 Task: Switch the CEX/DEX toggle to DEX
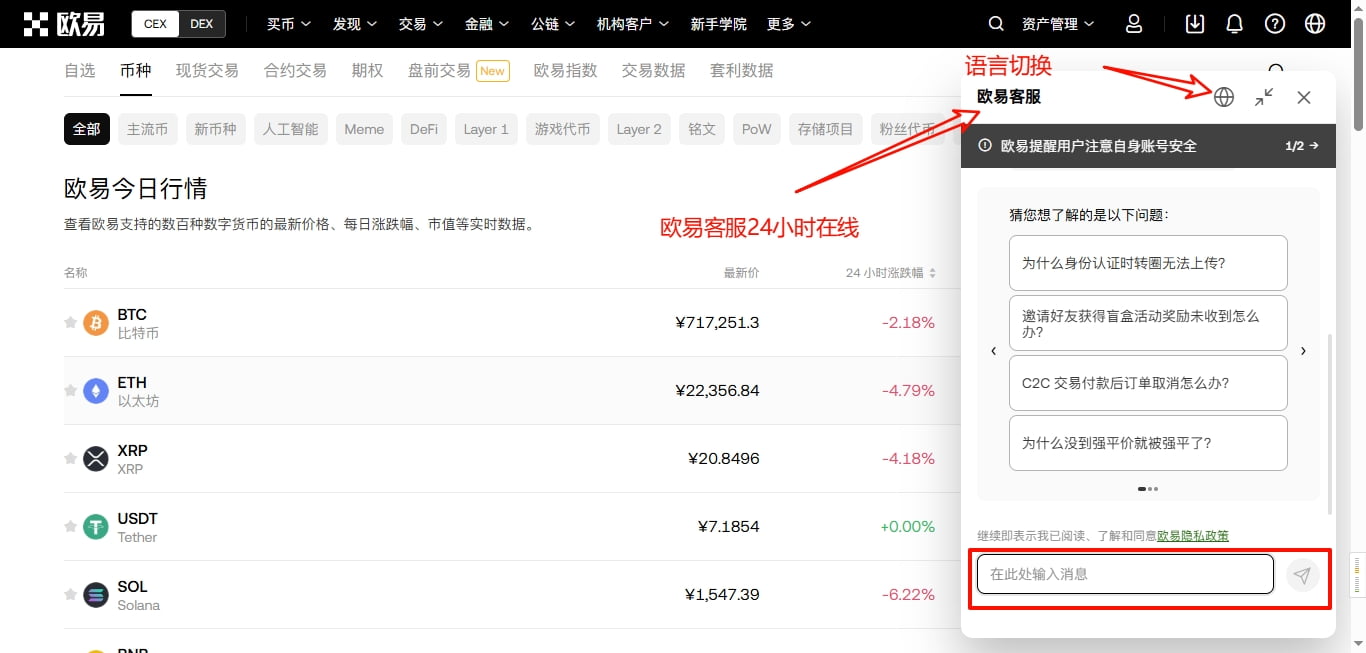[x=202, y=24]
